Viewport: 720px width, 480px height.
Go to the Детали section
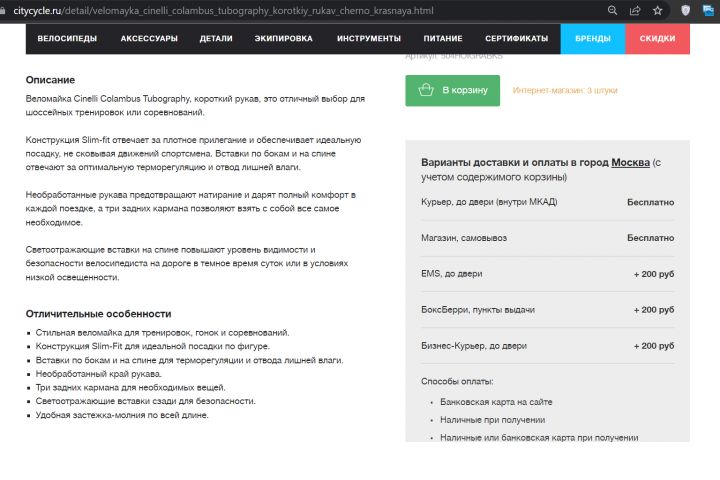click(x=216, y=38)
